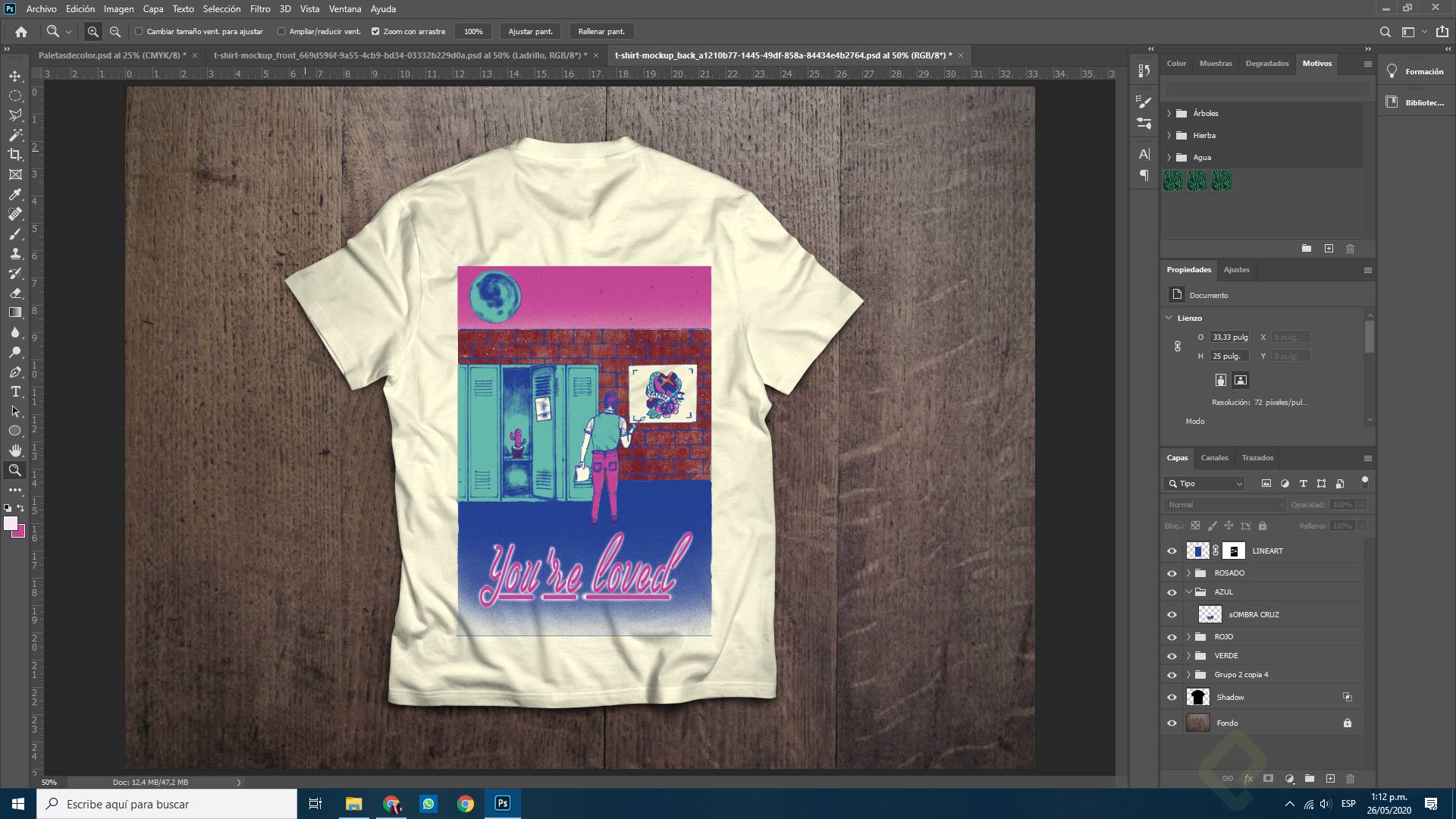
Task: Open the Filtro menu
Action: pos(260,9)
